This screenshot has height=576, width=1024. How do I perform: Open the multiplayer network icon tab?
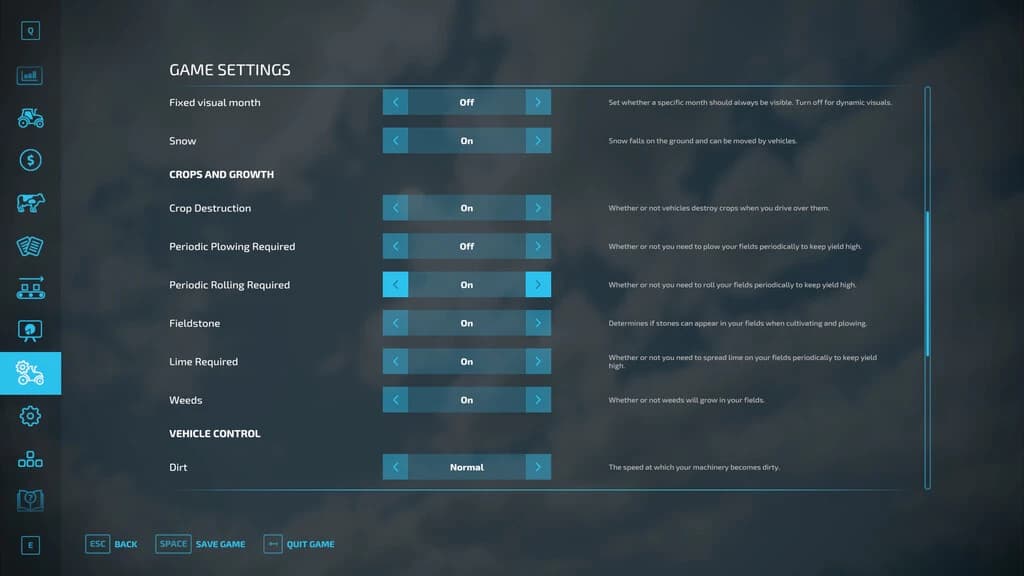30,459
